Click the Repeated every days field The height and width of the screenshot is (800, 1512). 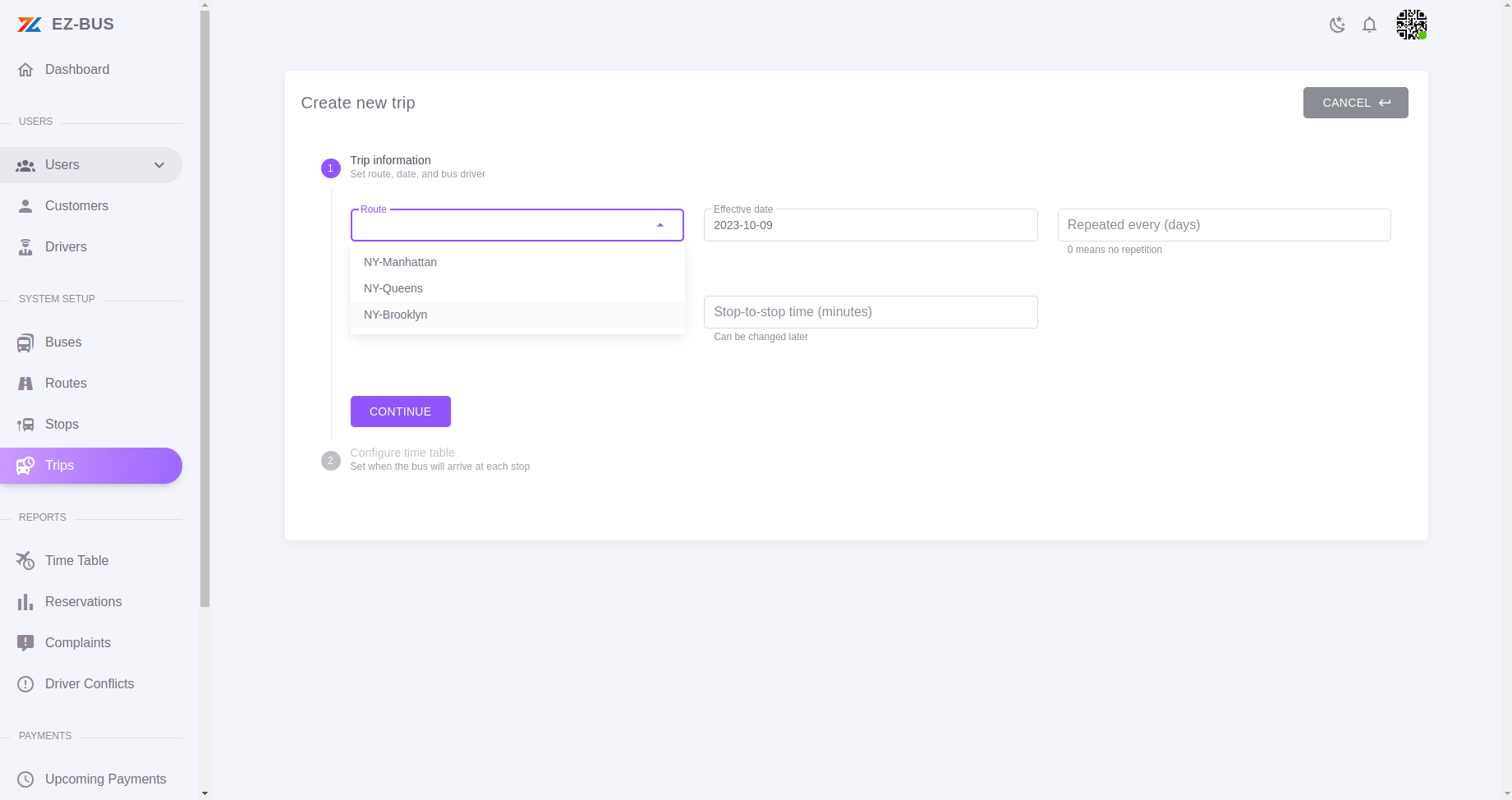[x=1223, y=224]
